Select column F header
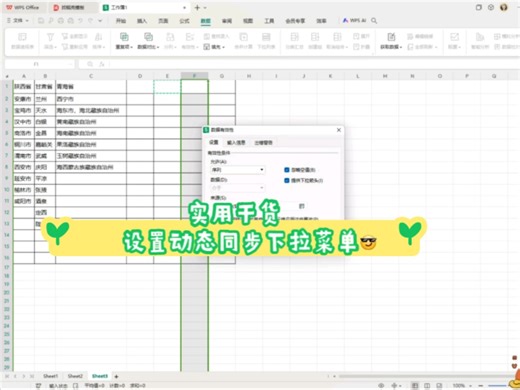This screenshot has height=390, width=520. coord(194,76)
